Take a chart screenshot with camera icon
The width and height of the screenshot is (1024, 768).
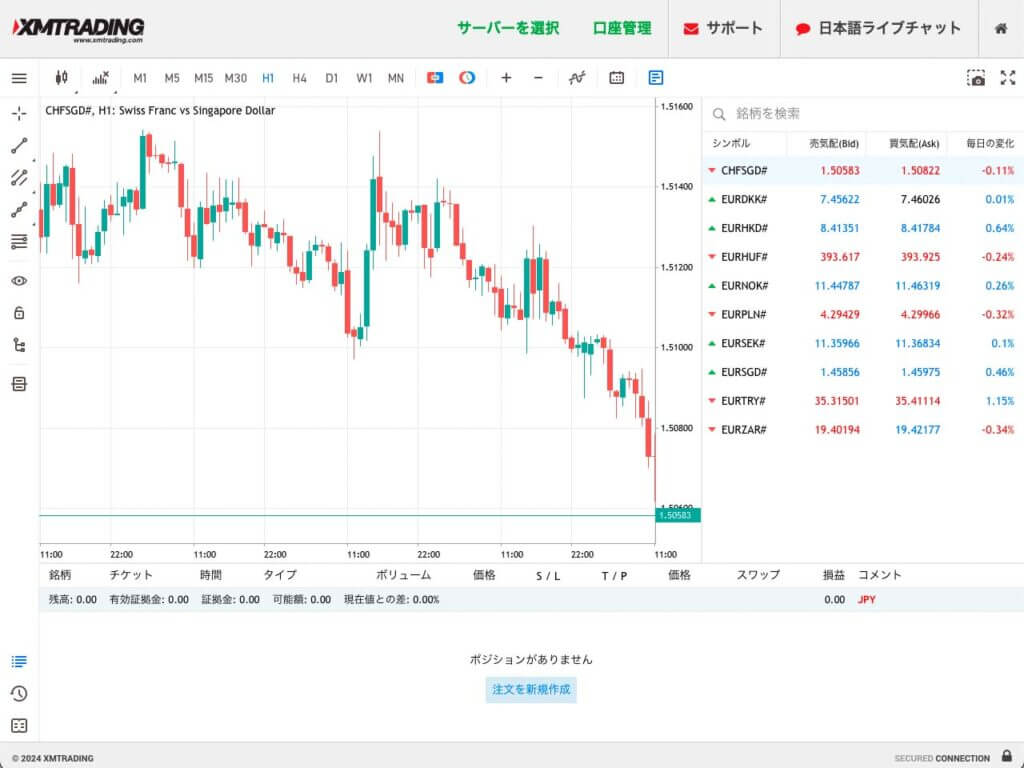click(976, 78)
